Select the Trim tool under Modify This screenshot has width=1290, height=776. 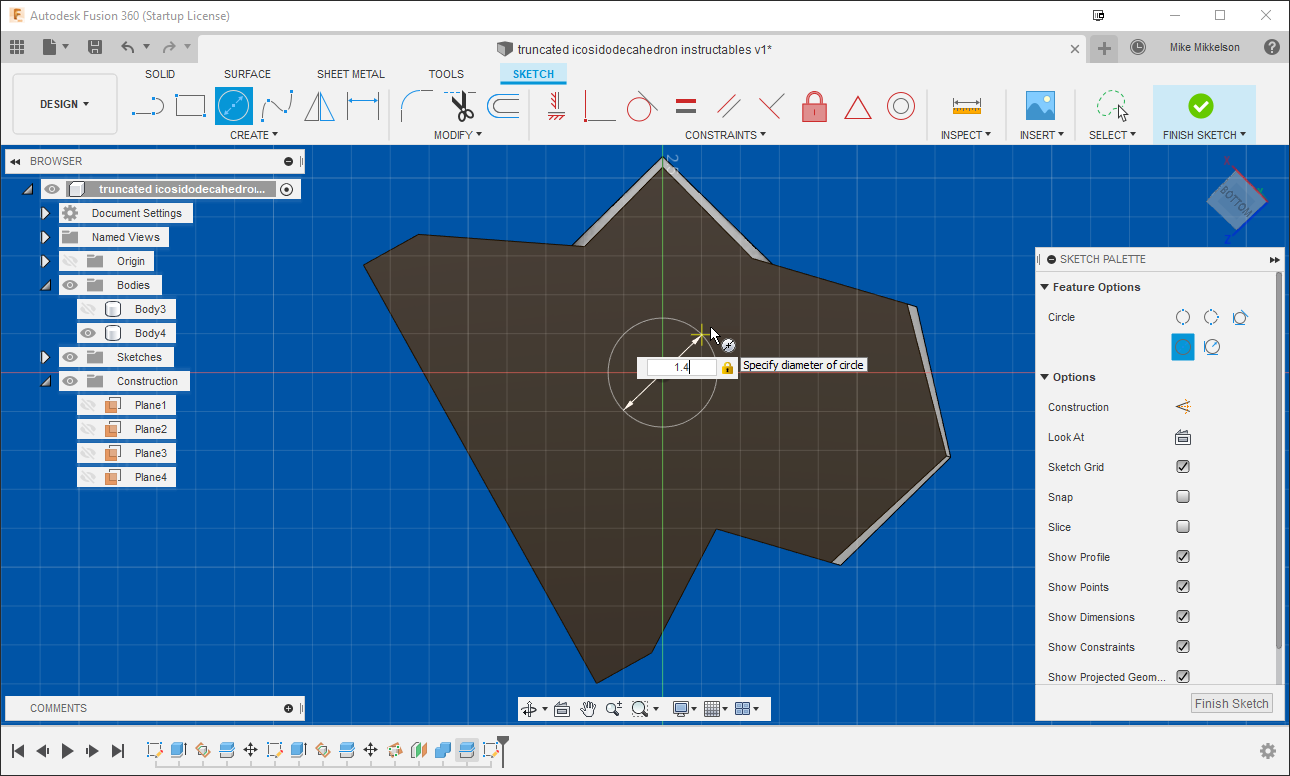(461, 106)
